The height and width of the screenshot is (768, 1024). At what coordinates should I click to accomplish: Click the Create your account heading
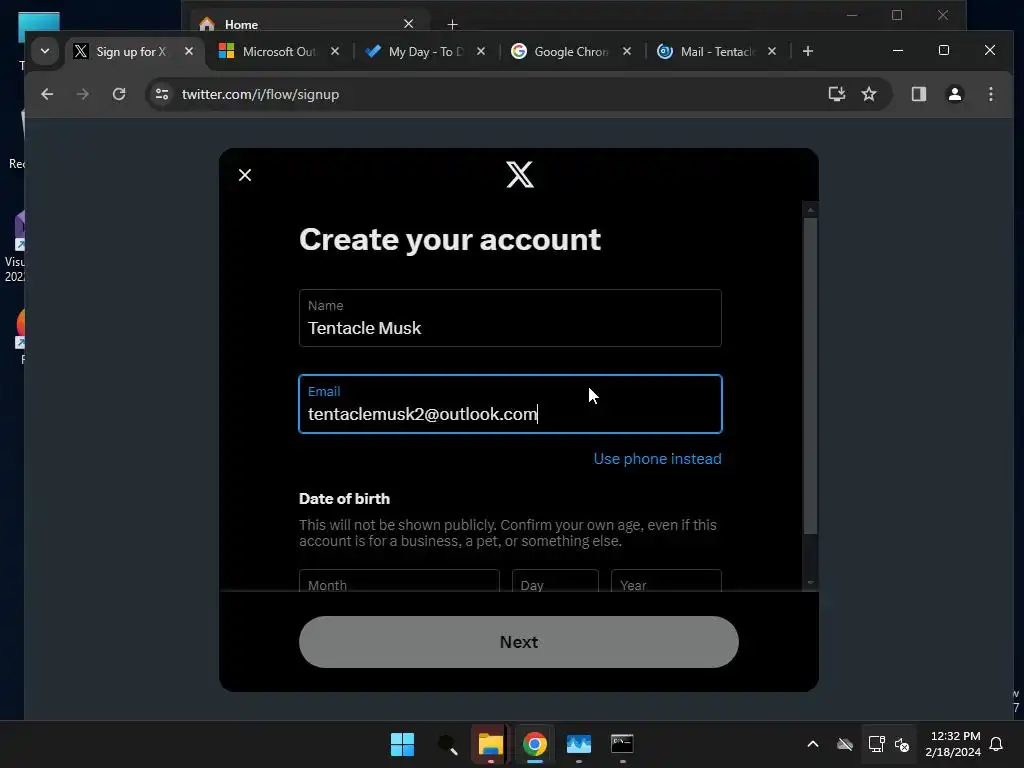click(x=449, y=240)
